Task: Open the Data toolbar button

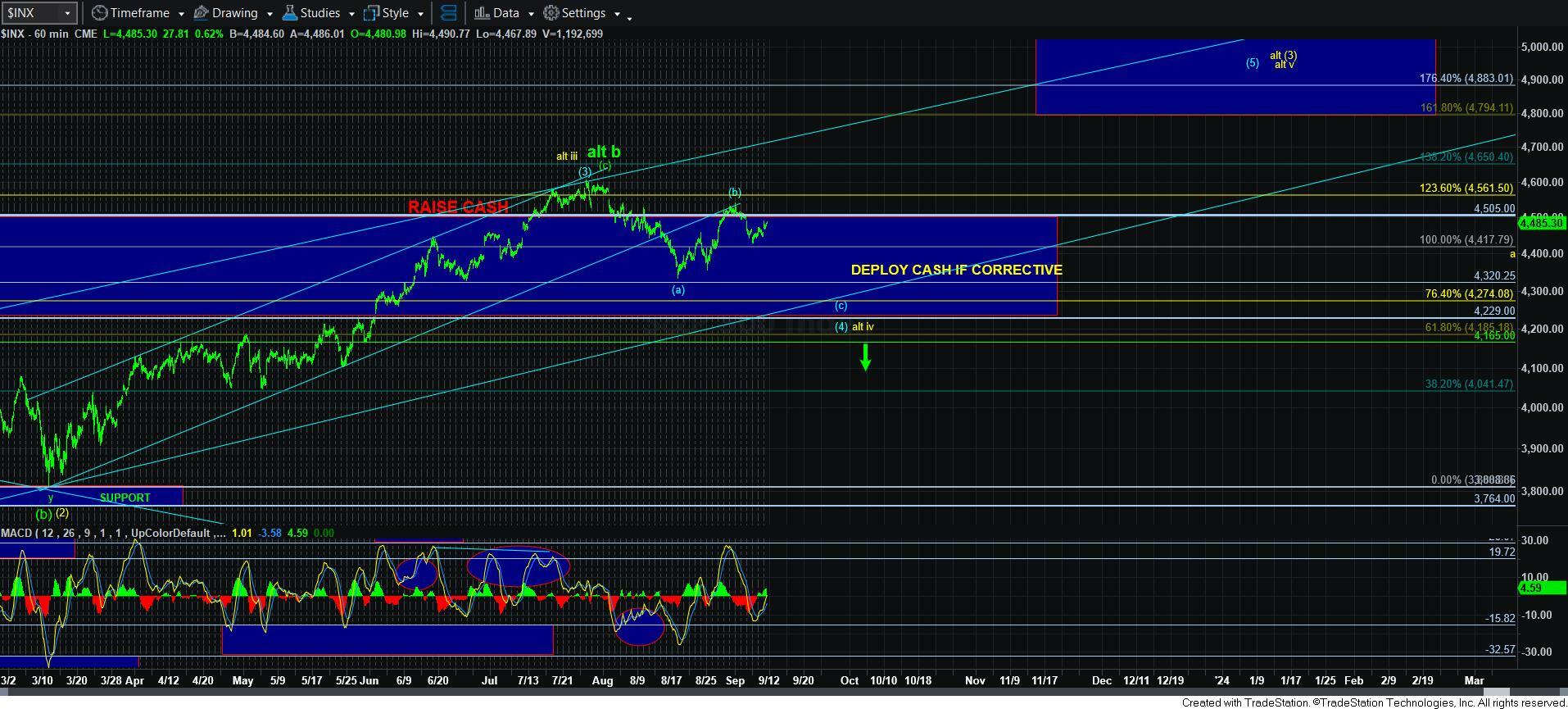Action: [496, 13]
